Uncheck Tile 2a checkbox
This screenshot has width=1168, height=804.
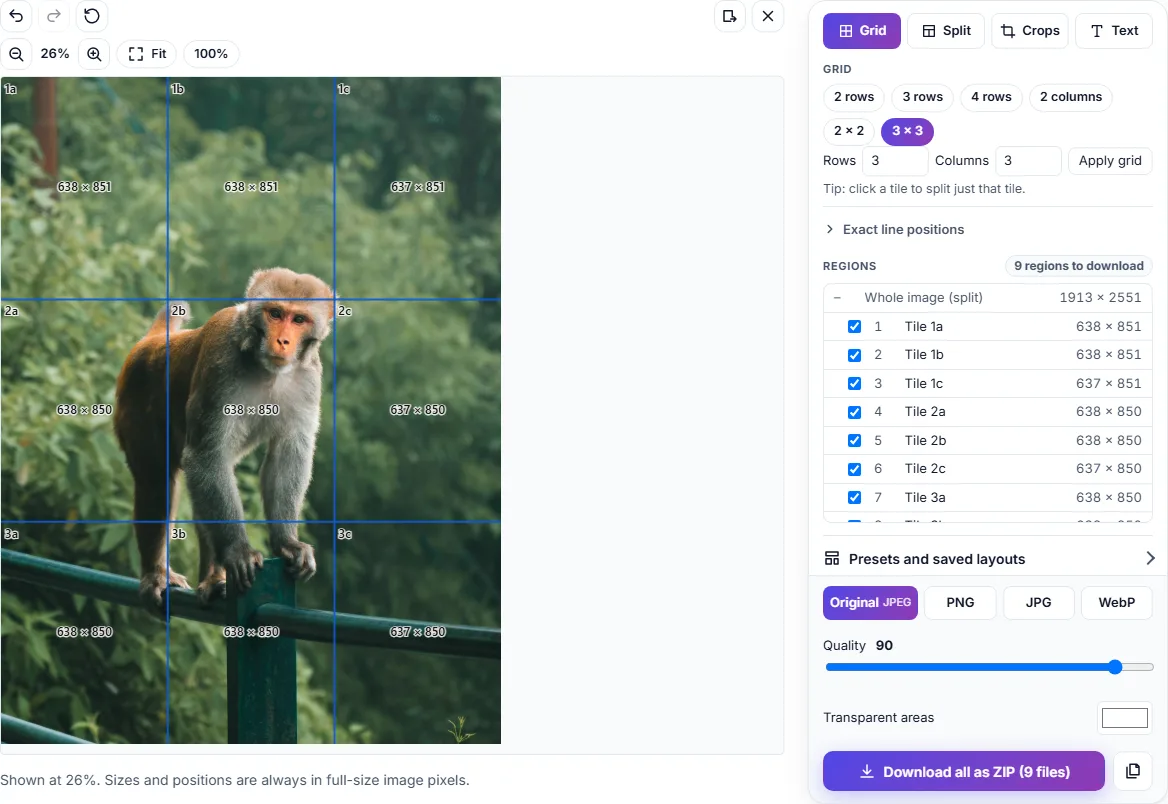[854, 411]
